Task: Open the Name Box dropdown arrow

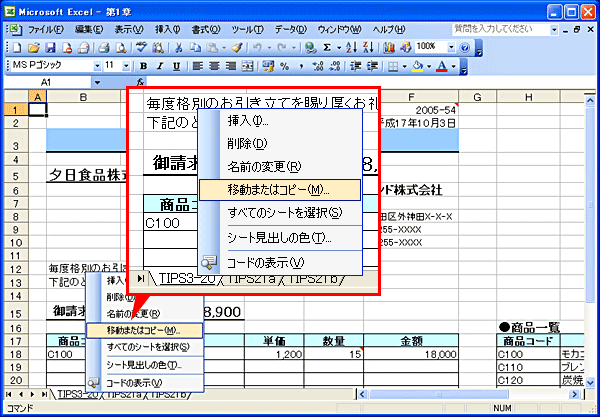Action: click(x=98, y=82)
